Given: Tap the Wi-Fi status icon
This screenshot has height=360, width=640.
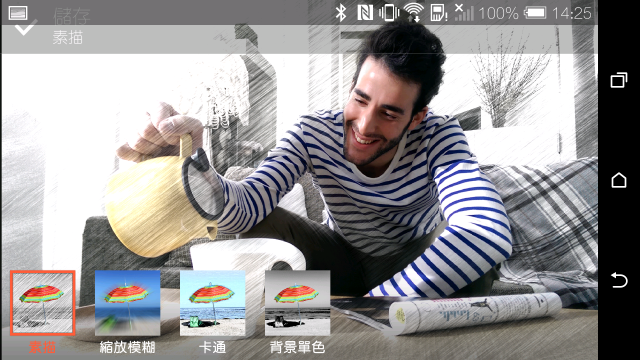Looking at the screenshot, I should [x=413, y=13].
